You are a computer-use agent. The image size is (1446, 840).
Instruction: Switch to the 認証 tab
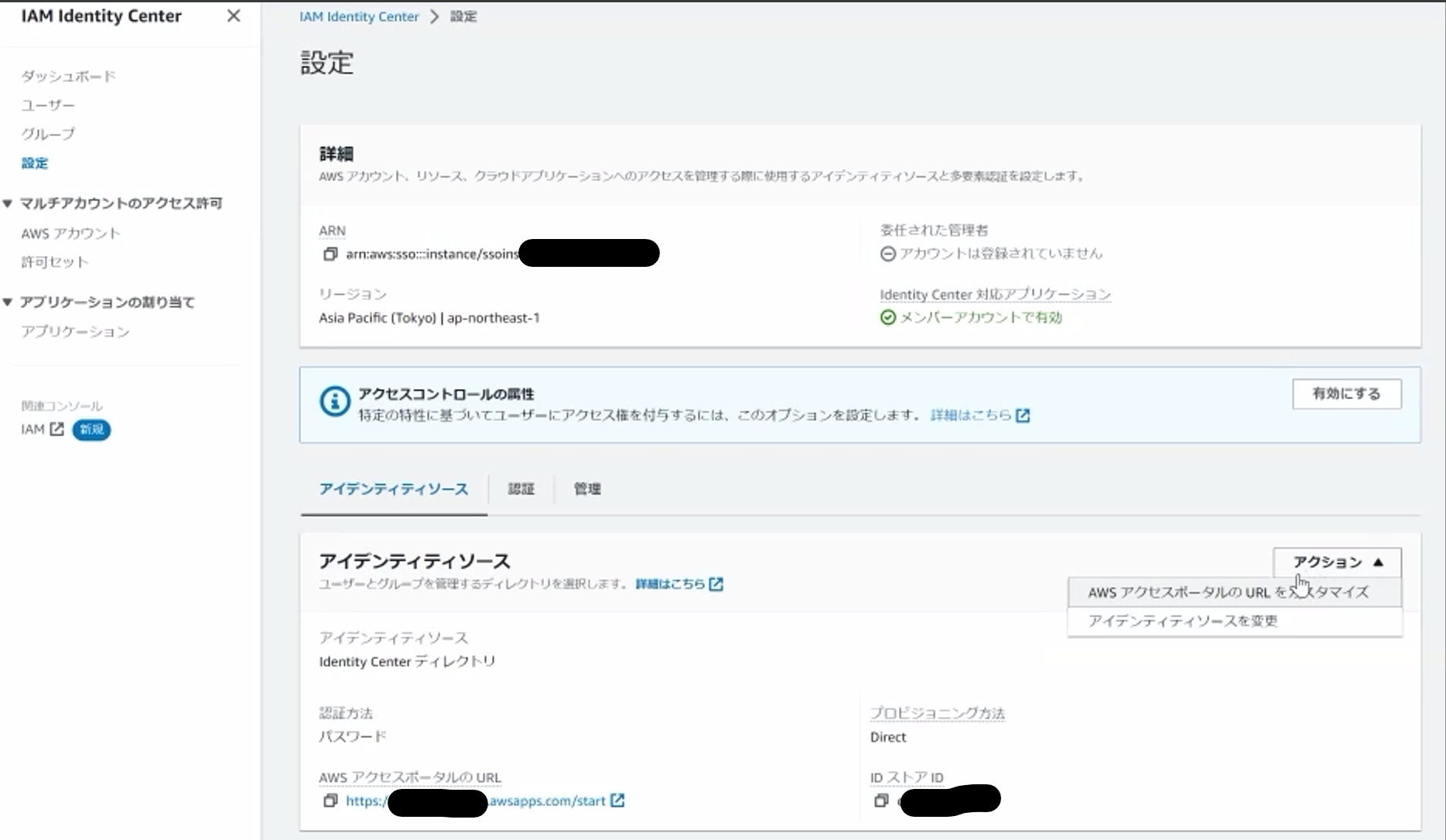(x=521, y=489)
